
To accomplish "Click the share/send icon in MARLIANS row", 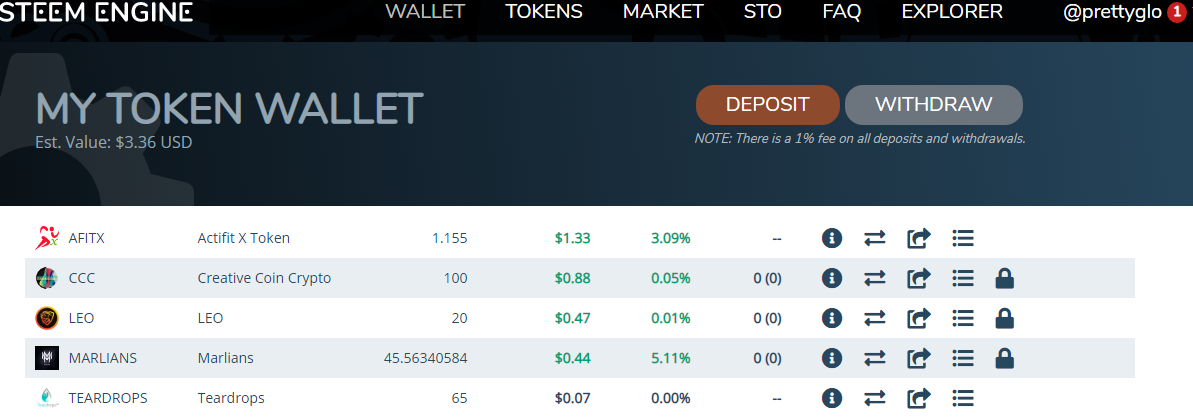I will point(919,358).
